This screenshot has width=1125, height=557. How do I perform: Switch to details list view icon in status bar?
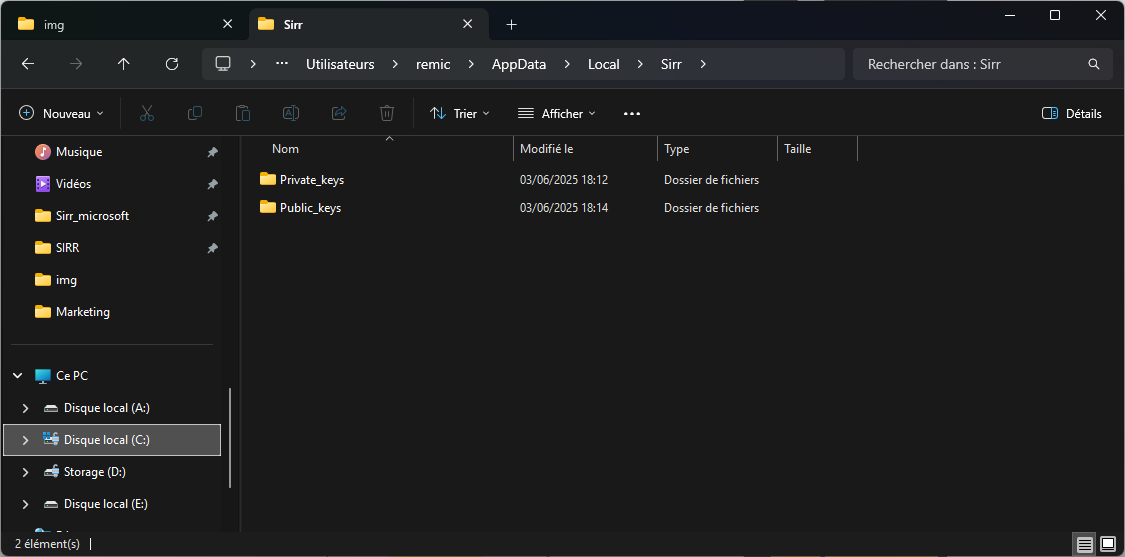1085,543
